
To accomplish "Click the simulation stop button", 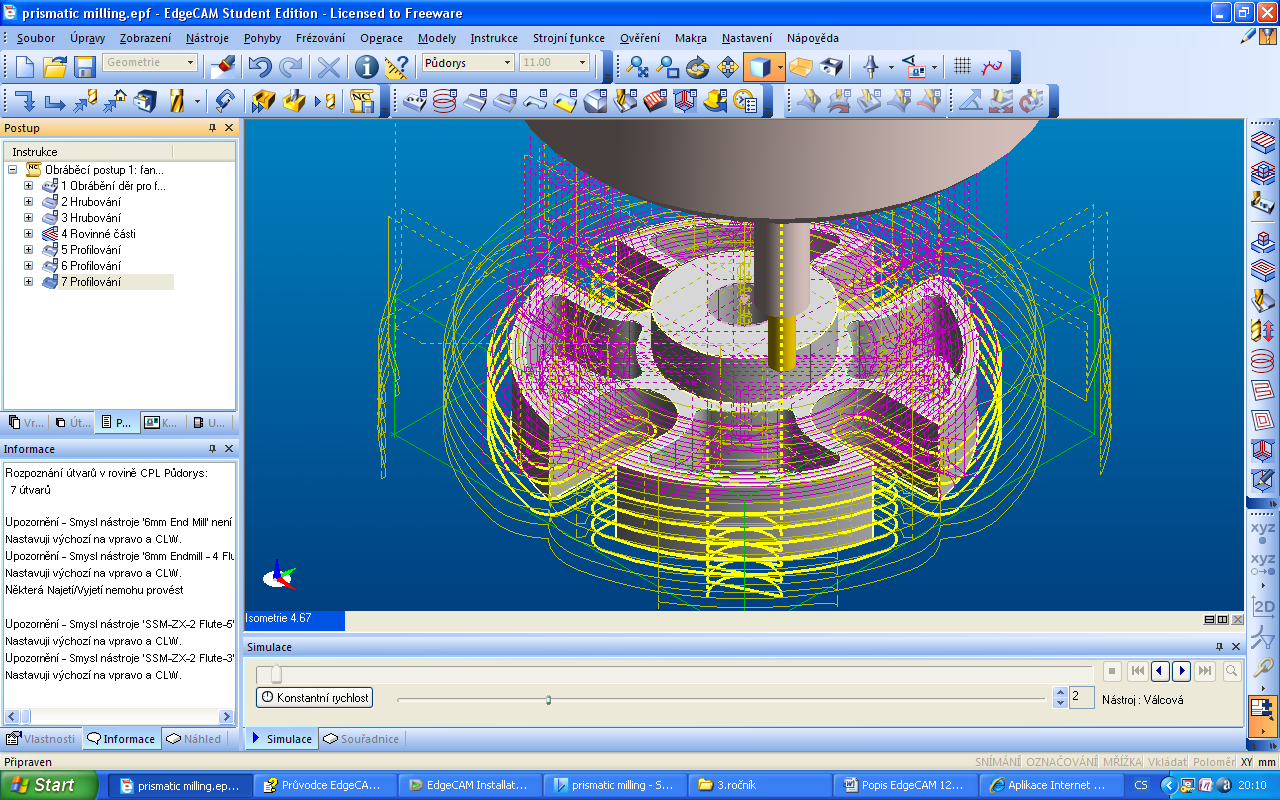I will coord(1113,671).
